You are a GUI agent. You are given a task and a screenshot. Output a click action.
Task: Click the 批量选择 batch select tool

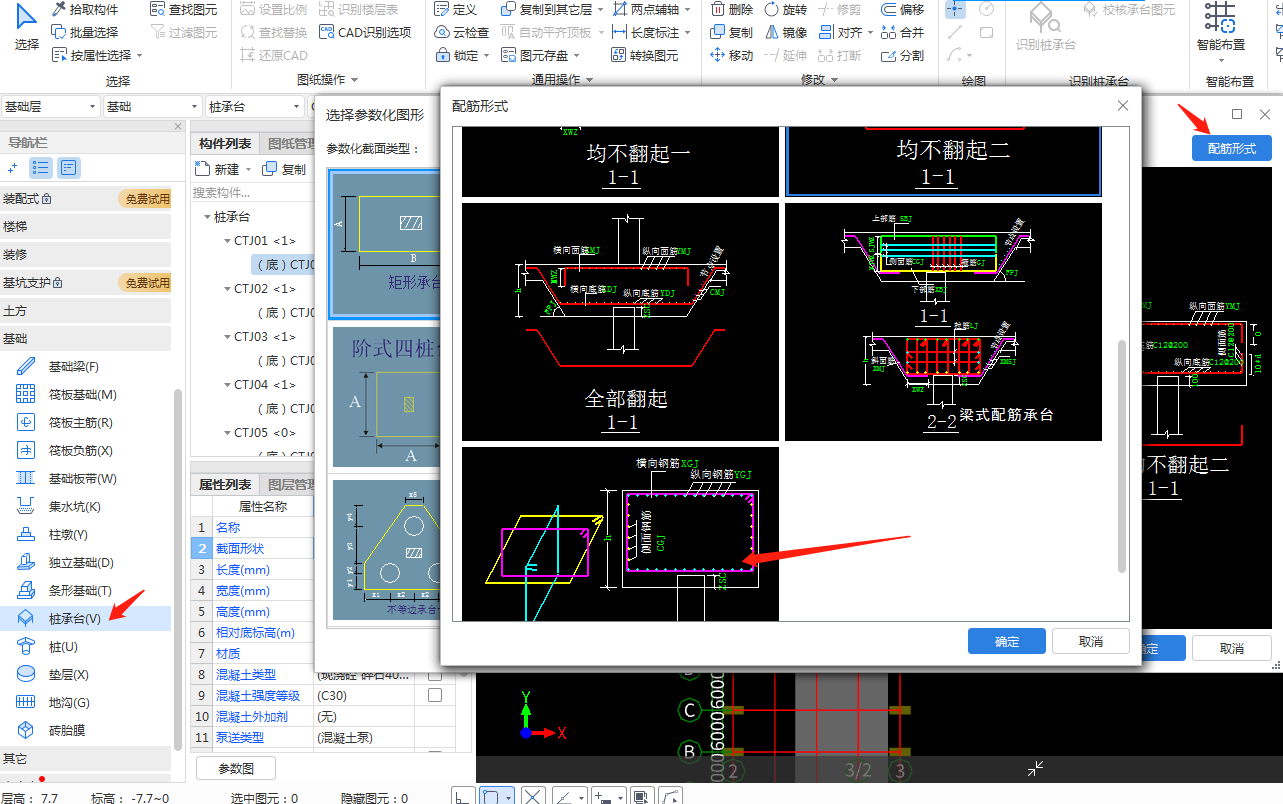pos(85,32)
